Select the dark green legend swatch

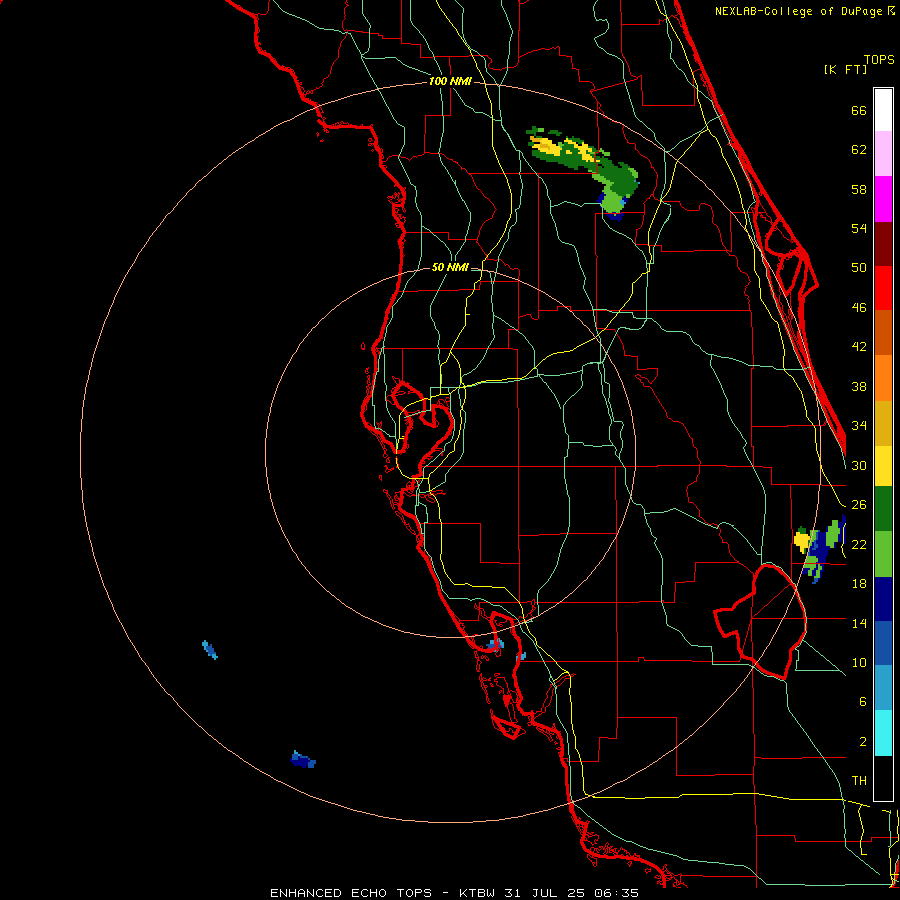[x=883, y=509]
